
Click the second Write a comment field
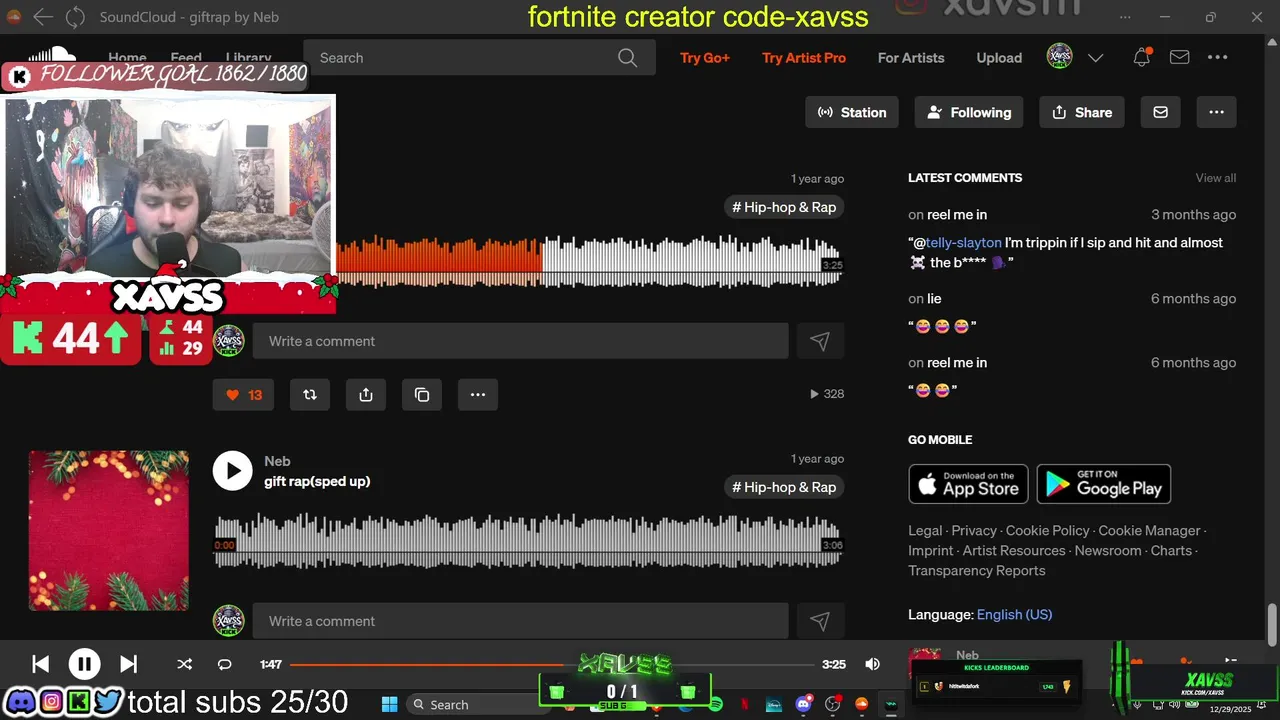[x=520, y=621]
